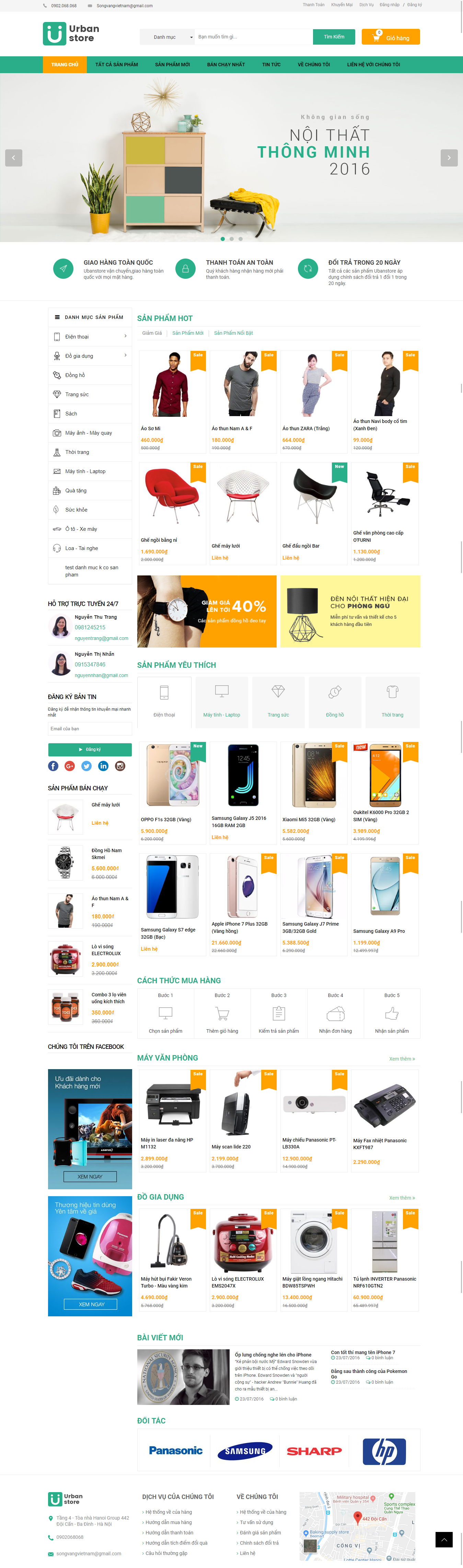
Task: Open the Danh mục category dropdown
Action: point(167,37)
